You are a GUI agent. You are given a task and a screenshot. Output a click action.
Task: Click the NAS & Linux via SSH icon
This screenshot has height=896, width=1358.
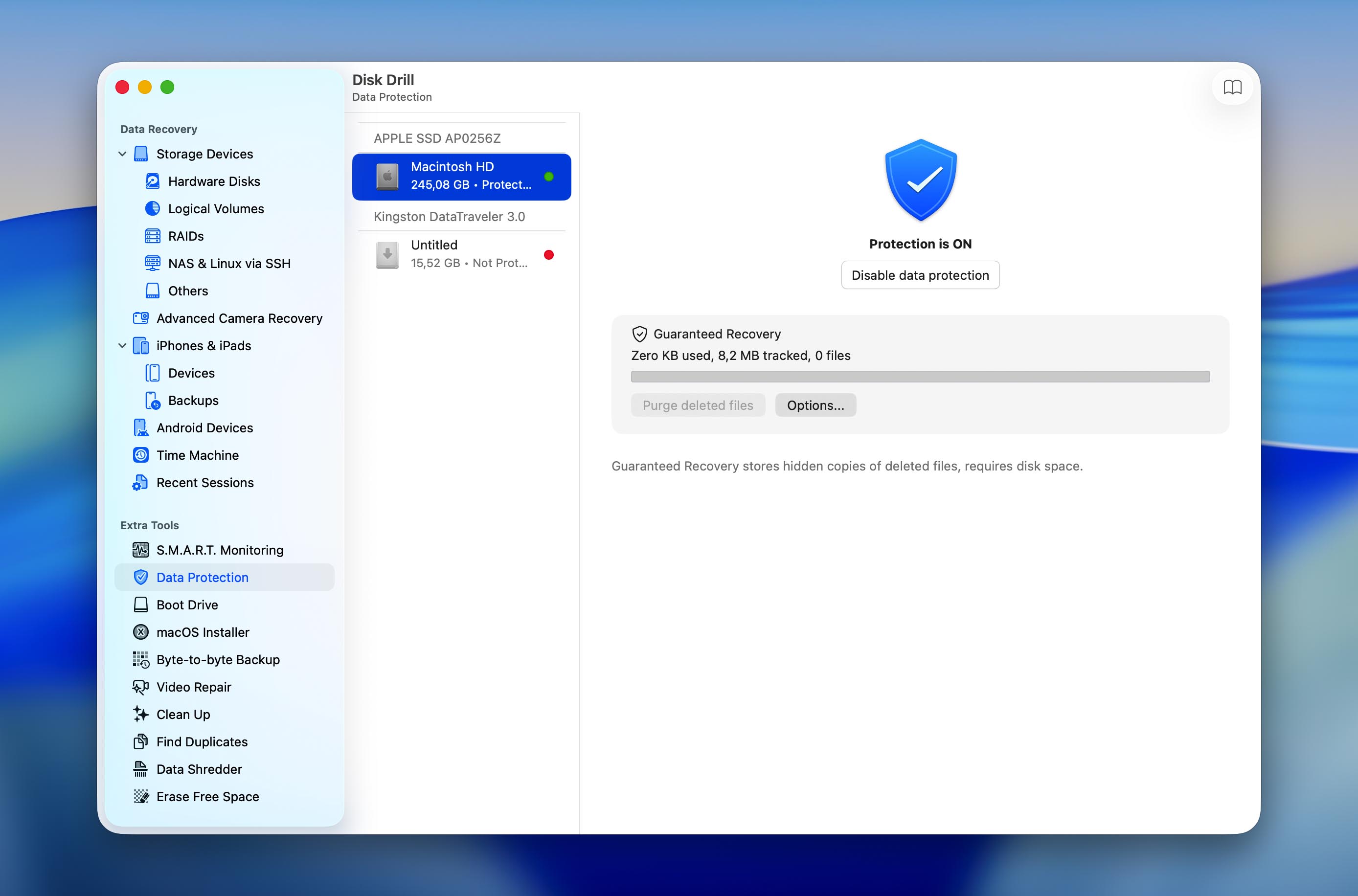click(x=152, y=264)
